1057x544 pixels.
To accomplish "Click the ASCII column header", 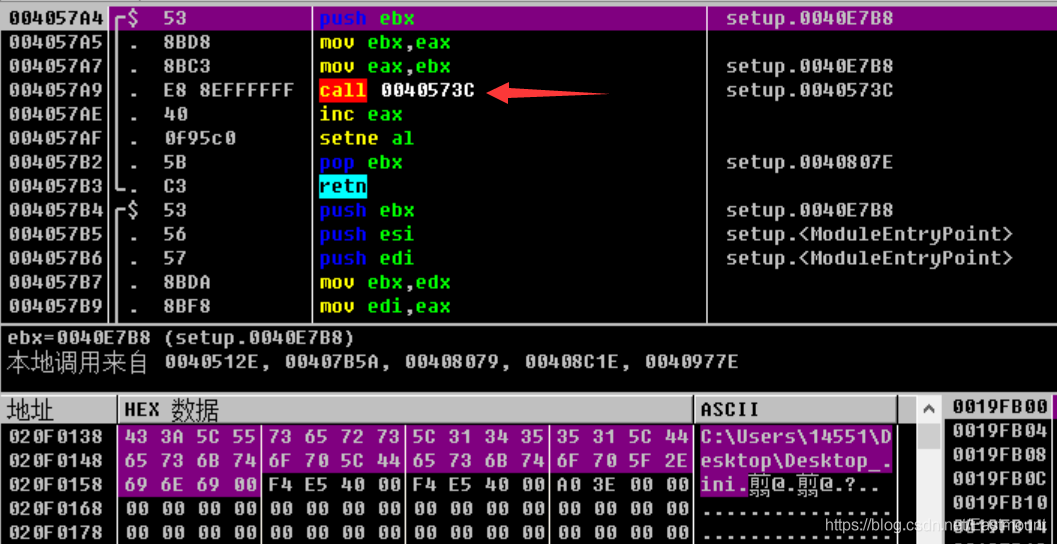I will [795, 409].
